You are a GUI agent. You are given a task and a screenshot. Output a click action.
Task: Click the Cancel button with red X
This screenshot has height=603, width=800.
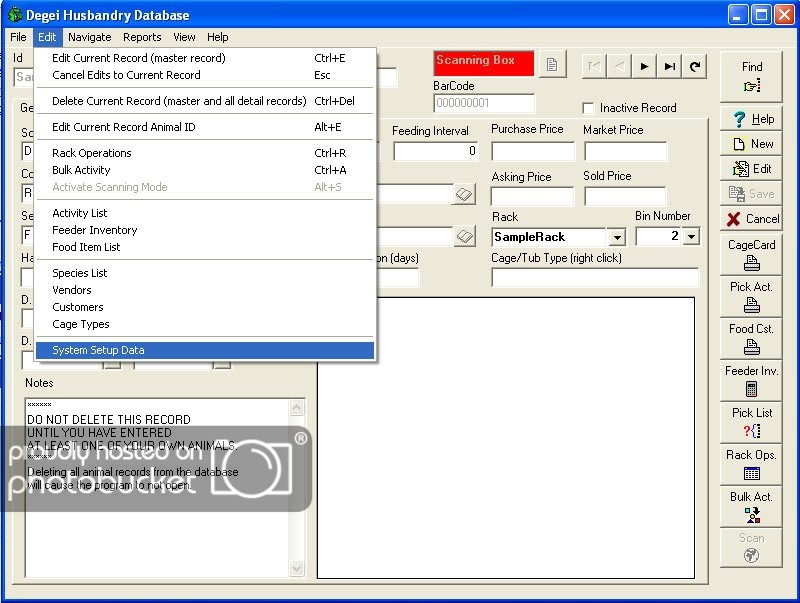click(x=752, y=218)
